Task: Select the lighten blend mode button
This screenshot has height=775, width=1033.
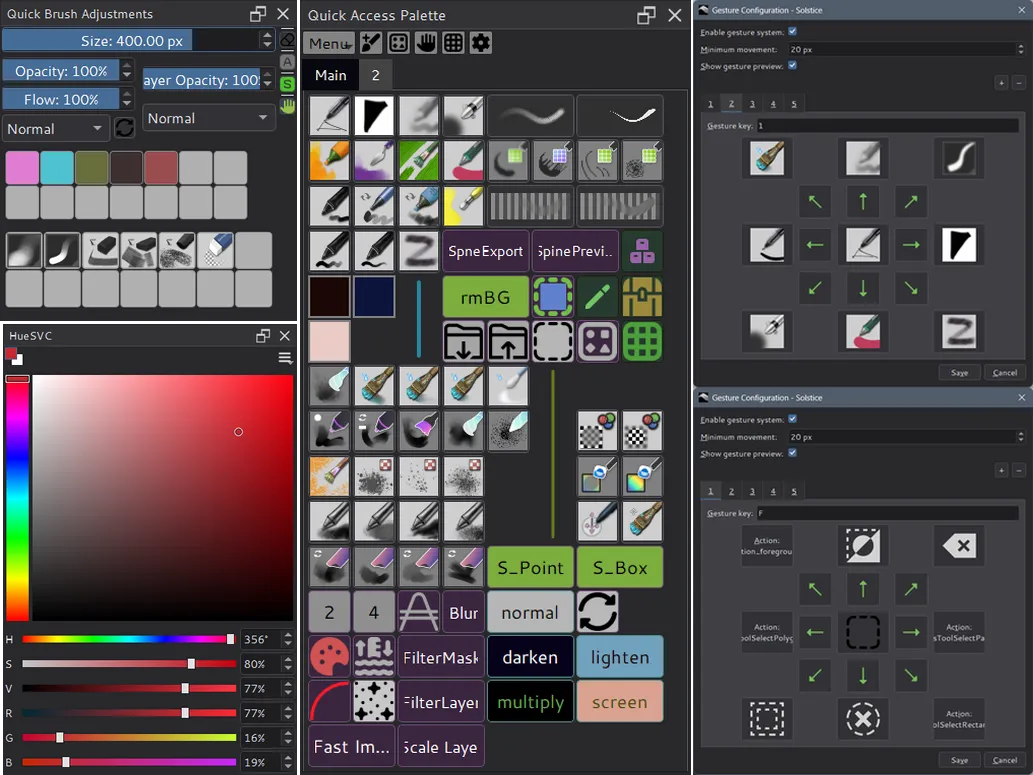Action: (x=620, y=657)
